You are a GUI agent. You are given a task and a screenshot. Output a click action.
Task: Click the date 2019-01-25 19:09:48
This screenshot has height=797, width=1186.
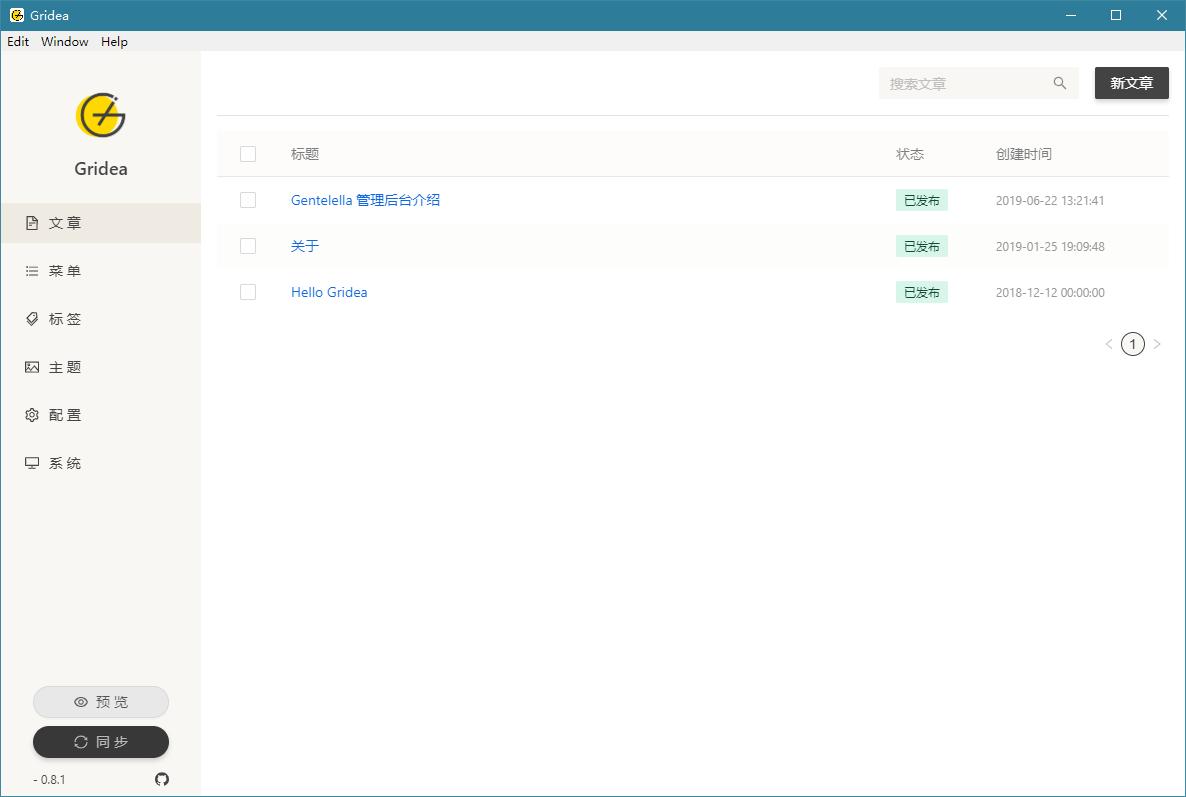1050,247
